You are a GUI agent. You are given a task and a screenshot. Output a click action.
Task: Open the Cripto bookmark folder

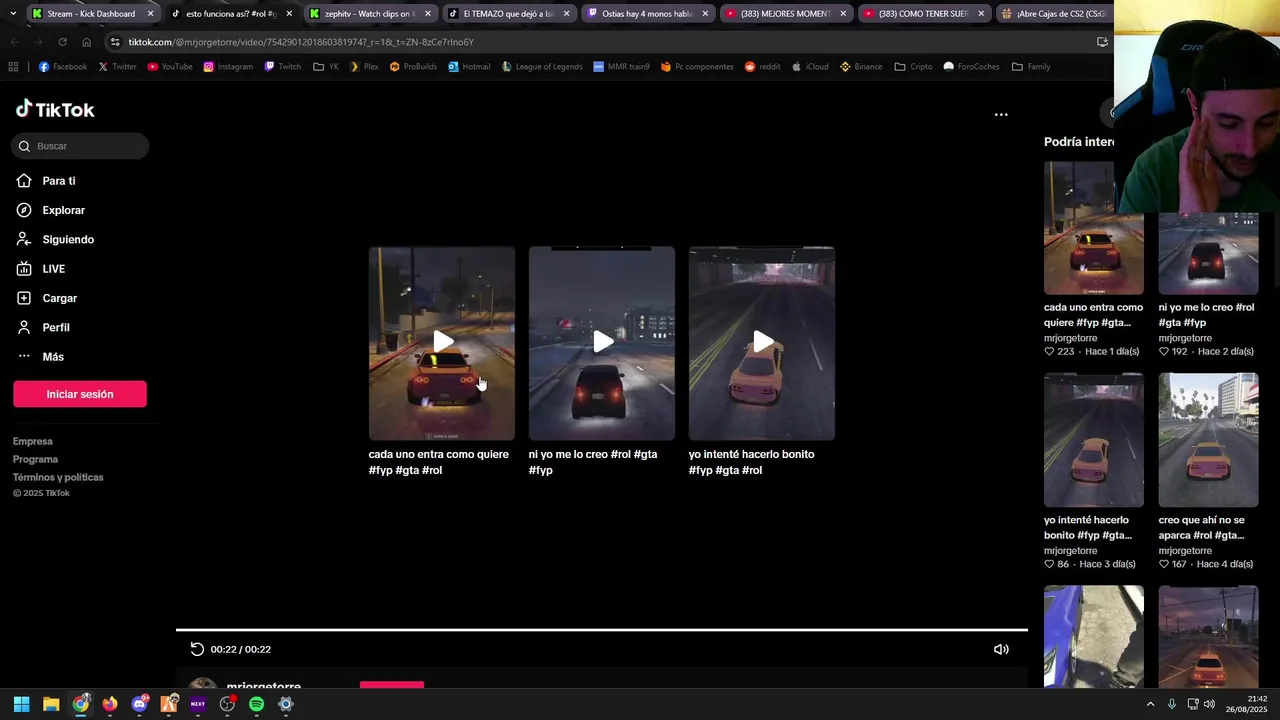(x=913, y=67)
